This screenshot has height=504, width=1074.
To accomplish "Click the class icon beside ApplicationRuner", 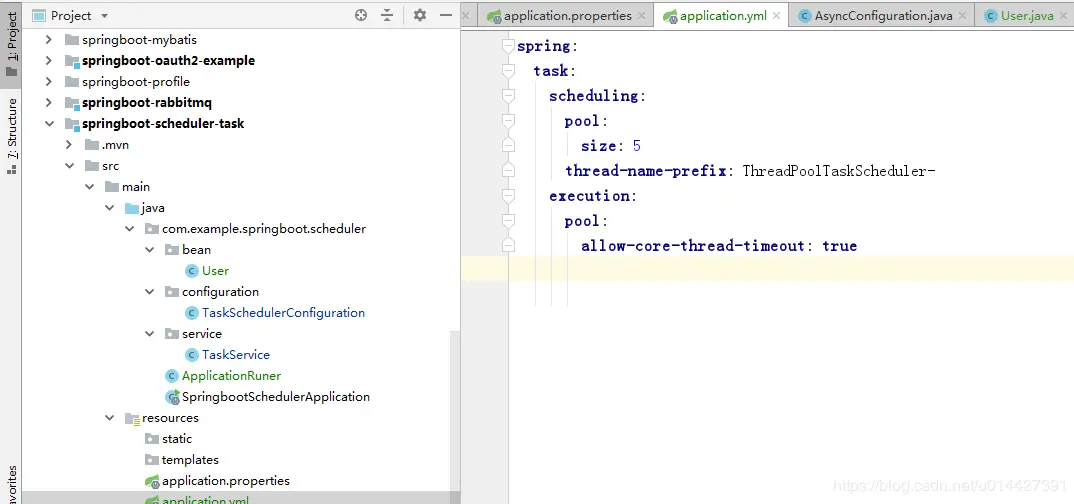I will pyautogui.click(x=172, y=376).
